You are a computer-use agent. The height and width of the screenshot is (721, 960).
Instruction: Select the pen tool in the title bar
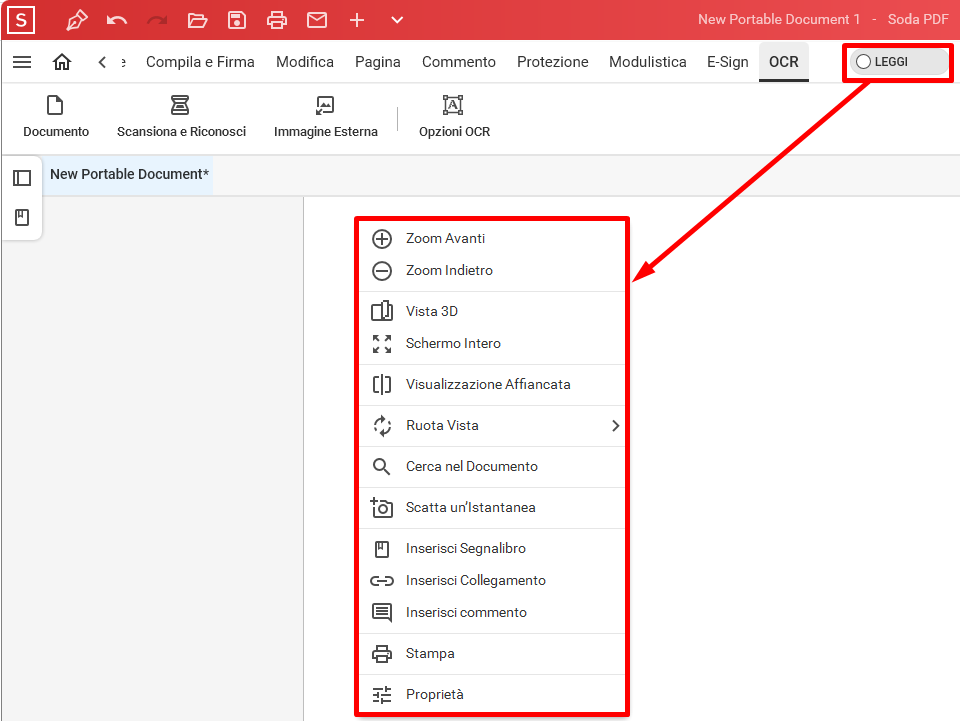pyautogui.click(x=77, y=20)
